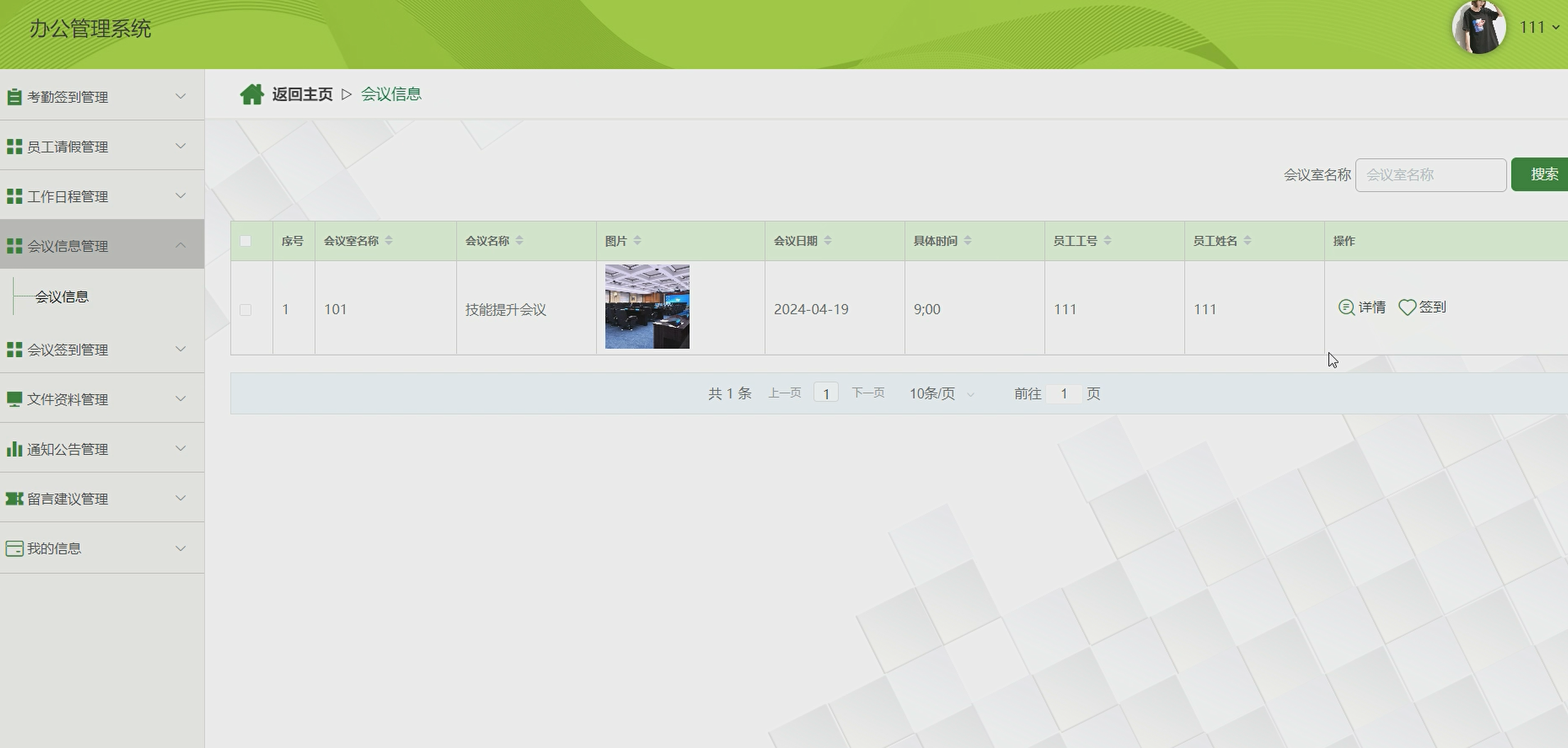
Task: Collapse the 会议信息管理 chevron
Action: [181, 245]
